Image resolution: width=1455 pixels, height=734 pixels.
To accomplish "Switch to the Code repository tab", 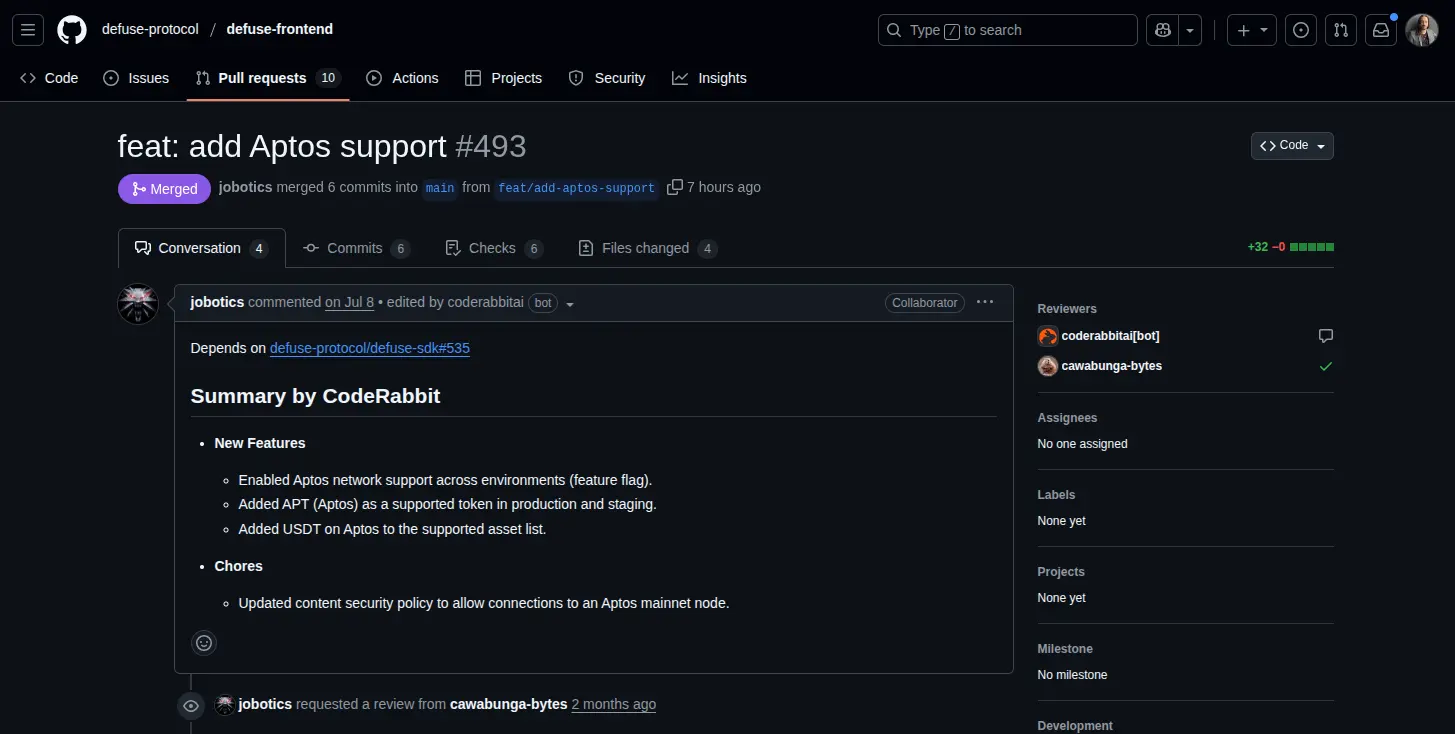I will 49,78.
